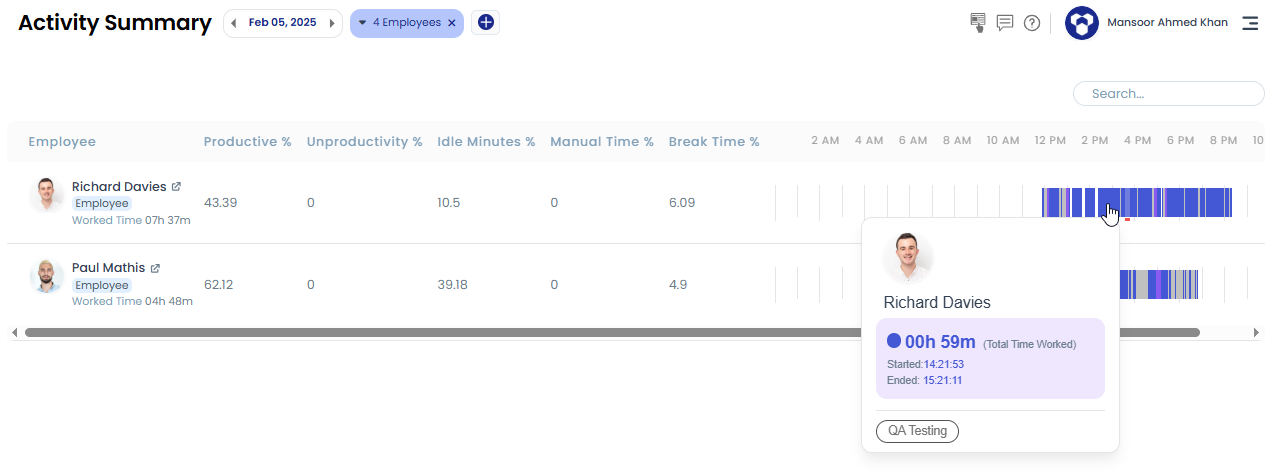Click Worked Time 04h 48m text

click(x=131, y=301)
